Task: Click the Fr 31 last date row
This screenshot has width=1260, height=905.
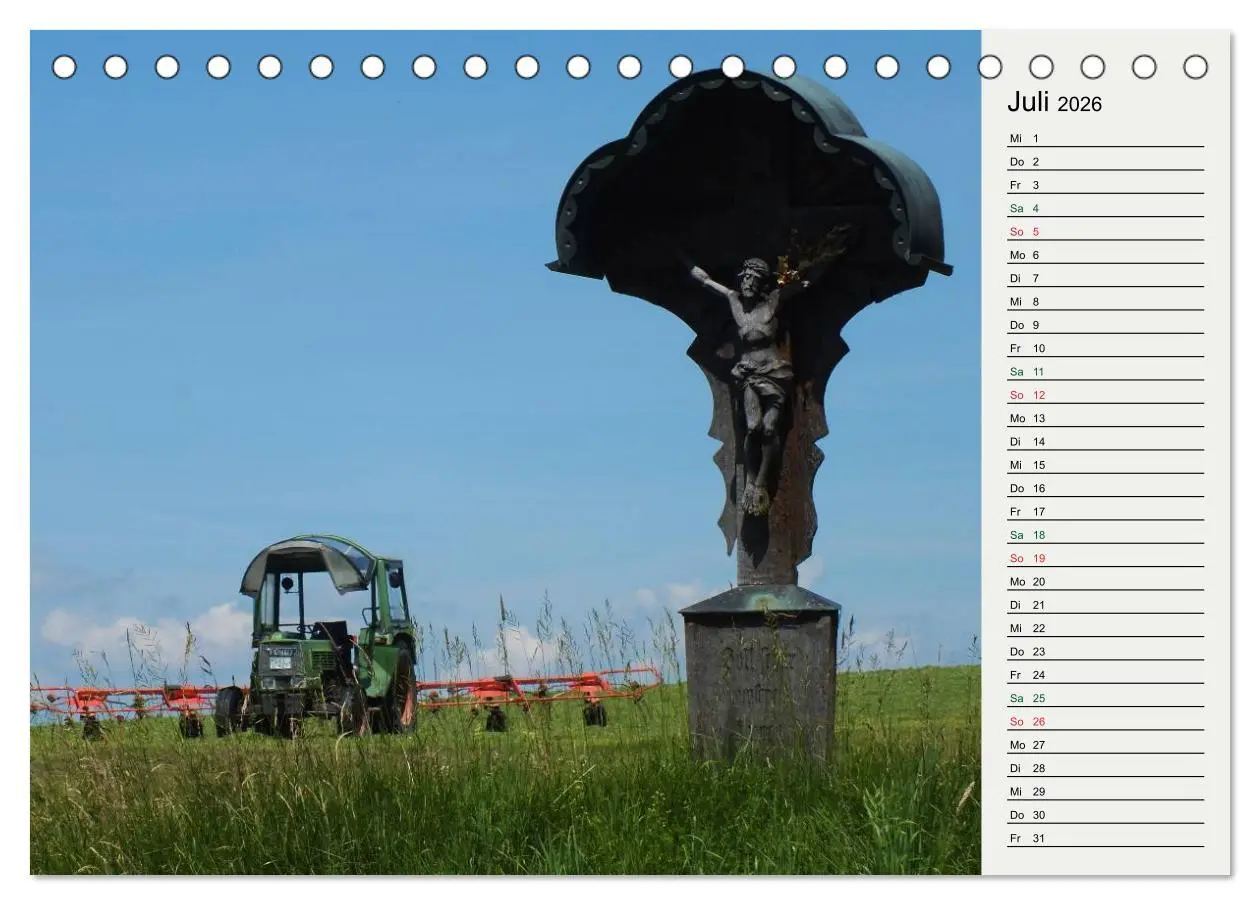Action: 1105,838
